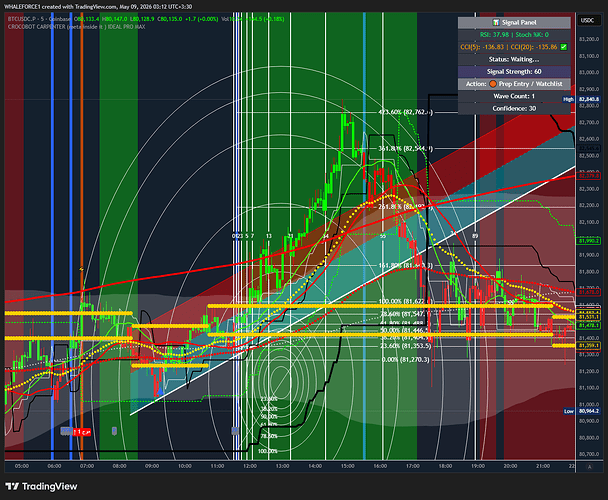Click the green 81,478.1 price label
Image resolution: width=608 pixels, height=500 pixels.
point(589,325)
